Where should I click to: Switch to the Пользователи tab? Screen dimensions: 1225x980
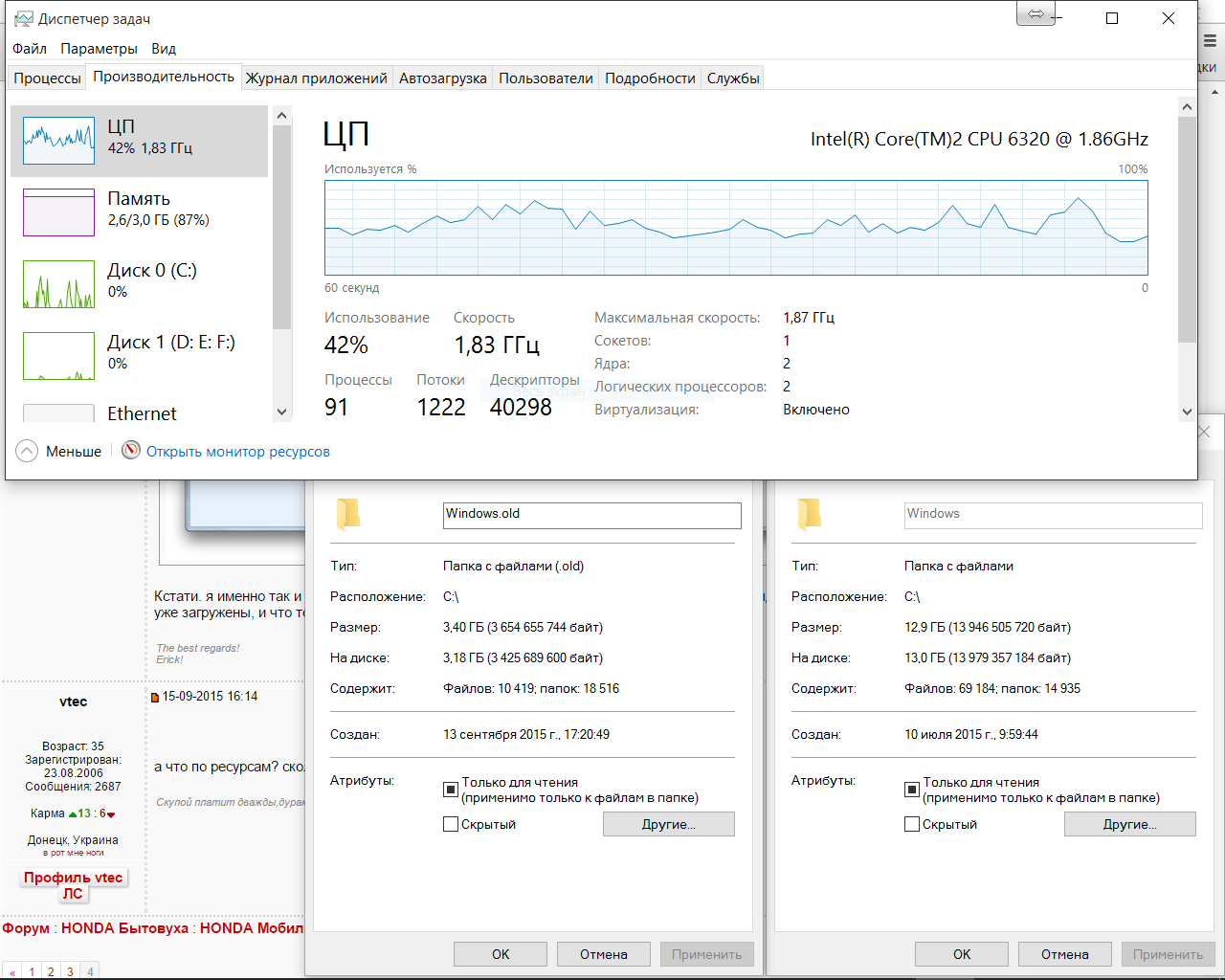click(546, 78)
